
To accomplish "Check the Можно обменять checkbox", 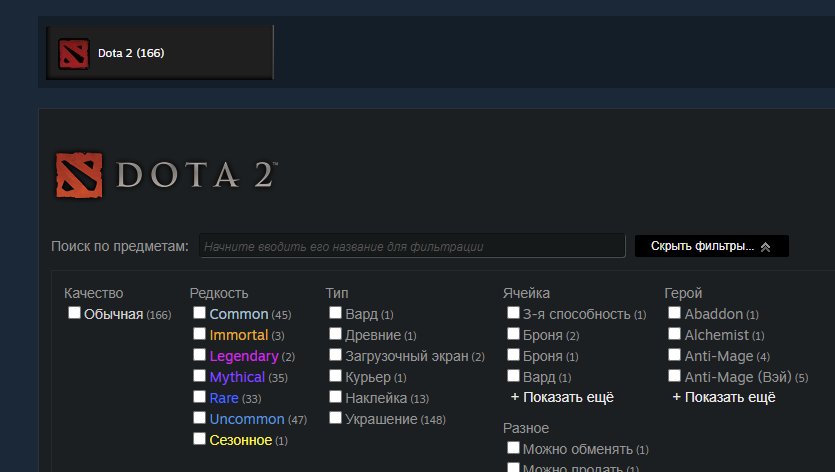I will [x=514, y=449].
